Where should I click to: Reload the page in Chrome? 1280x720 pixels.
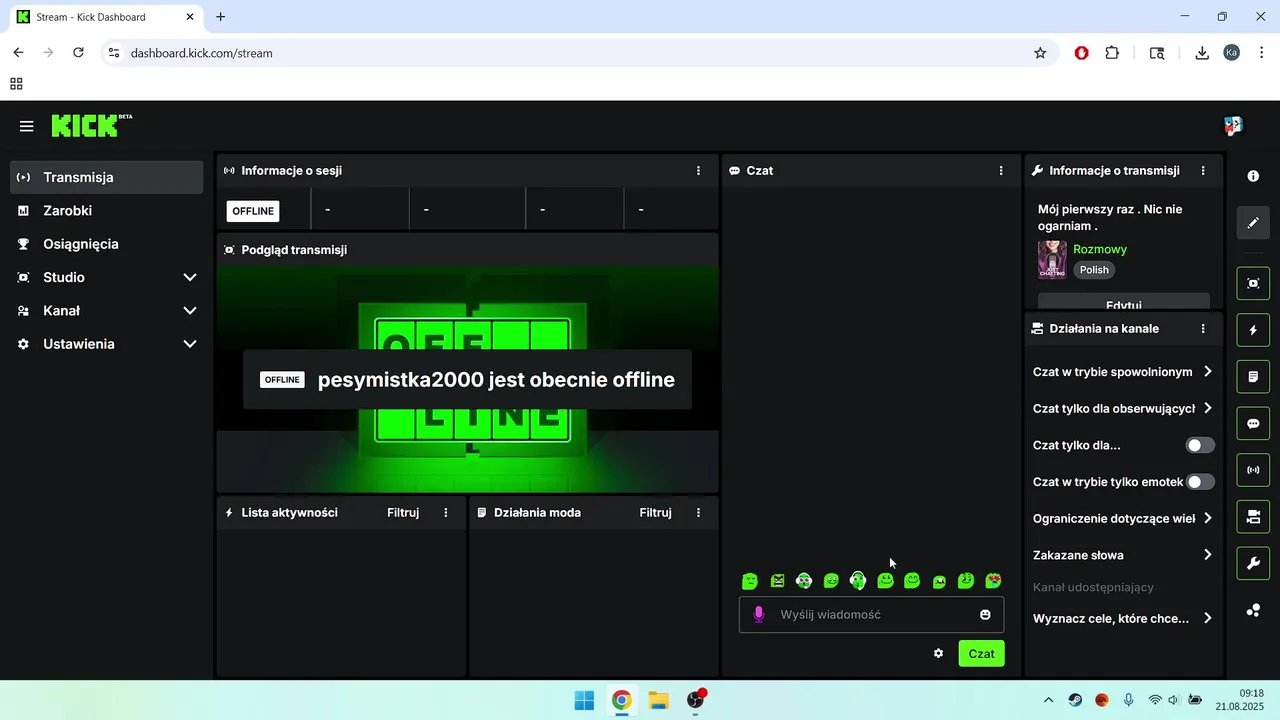(78, 53)
